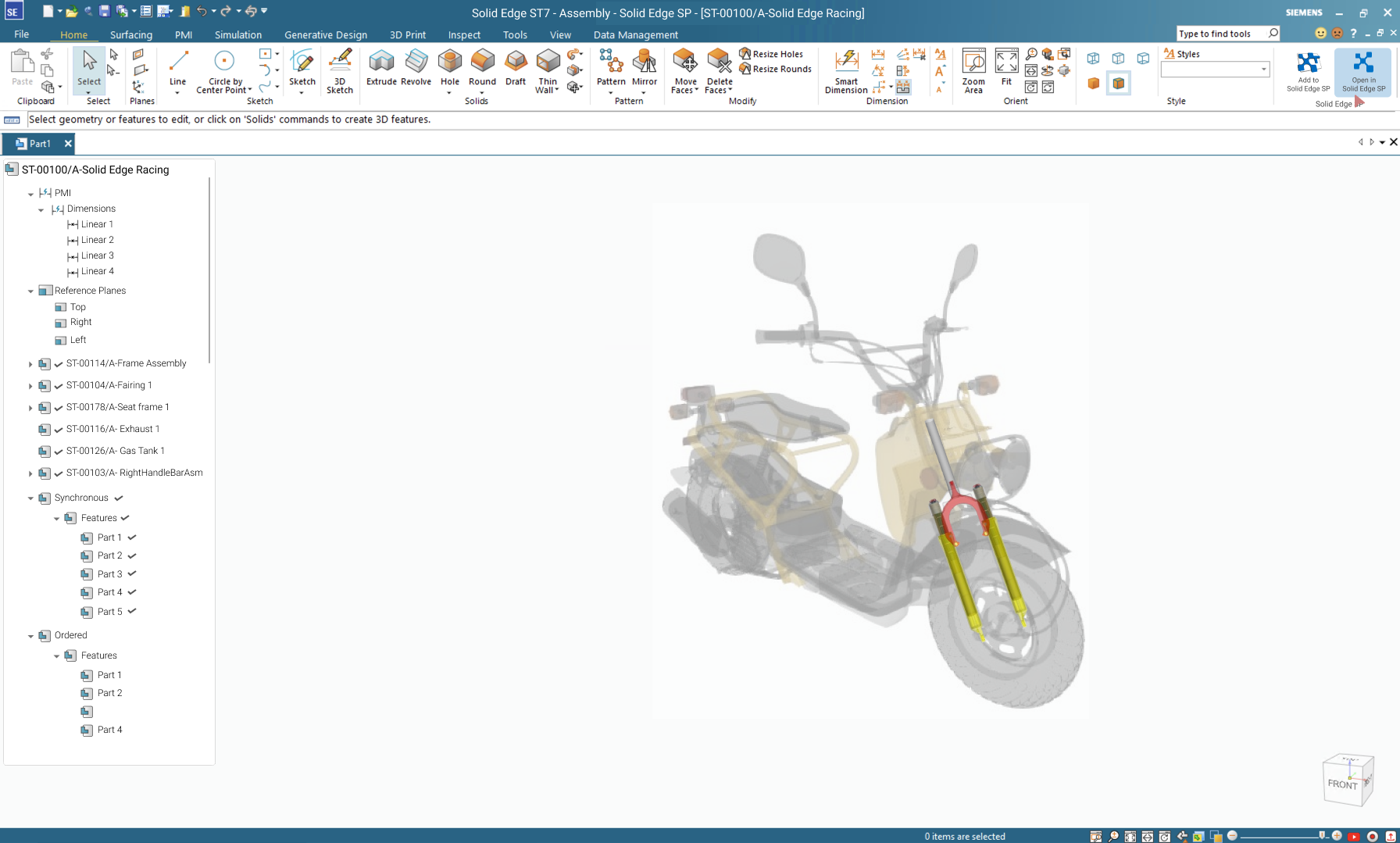Select the Thin Wall tool
This screenshot has width=1400, height=843.
coord(548,71)
